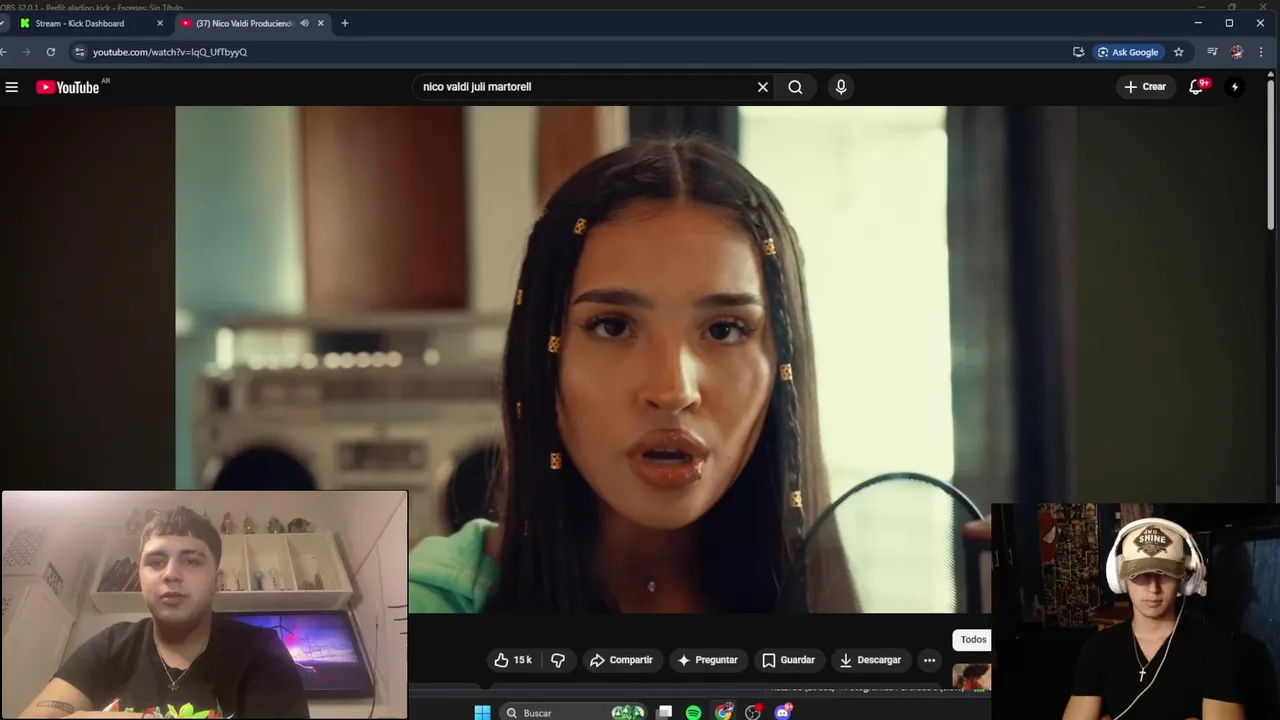Click the Ask Google lens button

click(x=1128, y=52)
